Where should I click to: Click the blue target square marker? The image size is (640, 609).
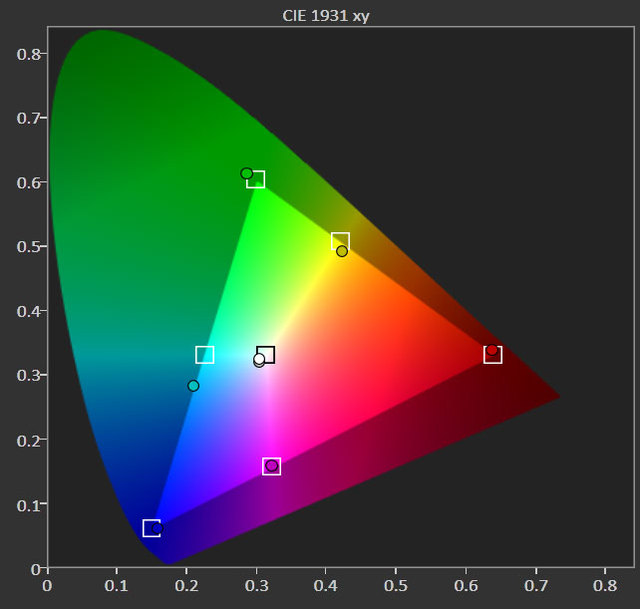151,528
